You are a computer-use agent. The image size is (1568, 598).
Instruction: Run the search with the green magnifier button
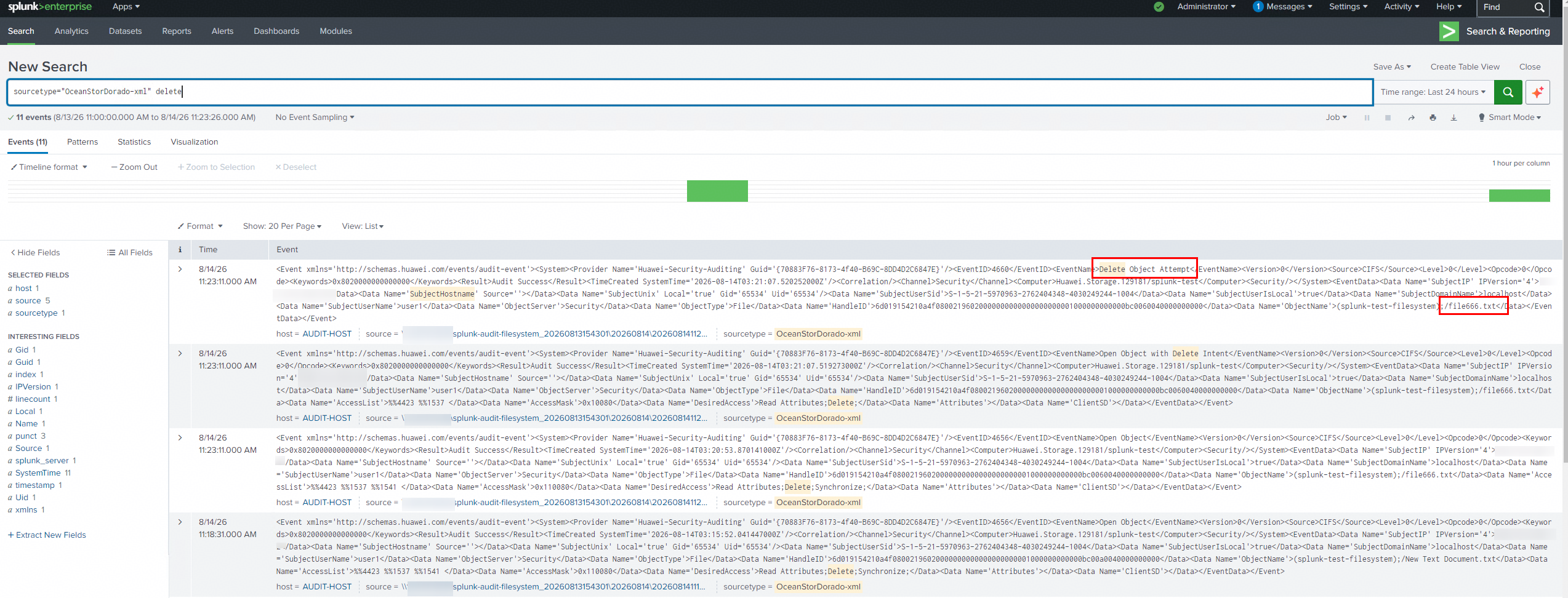1508,92
